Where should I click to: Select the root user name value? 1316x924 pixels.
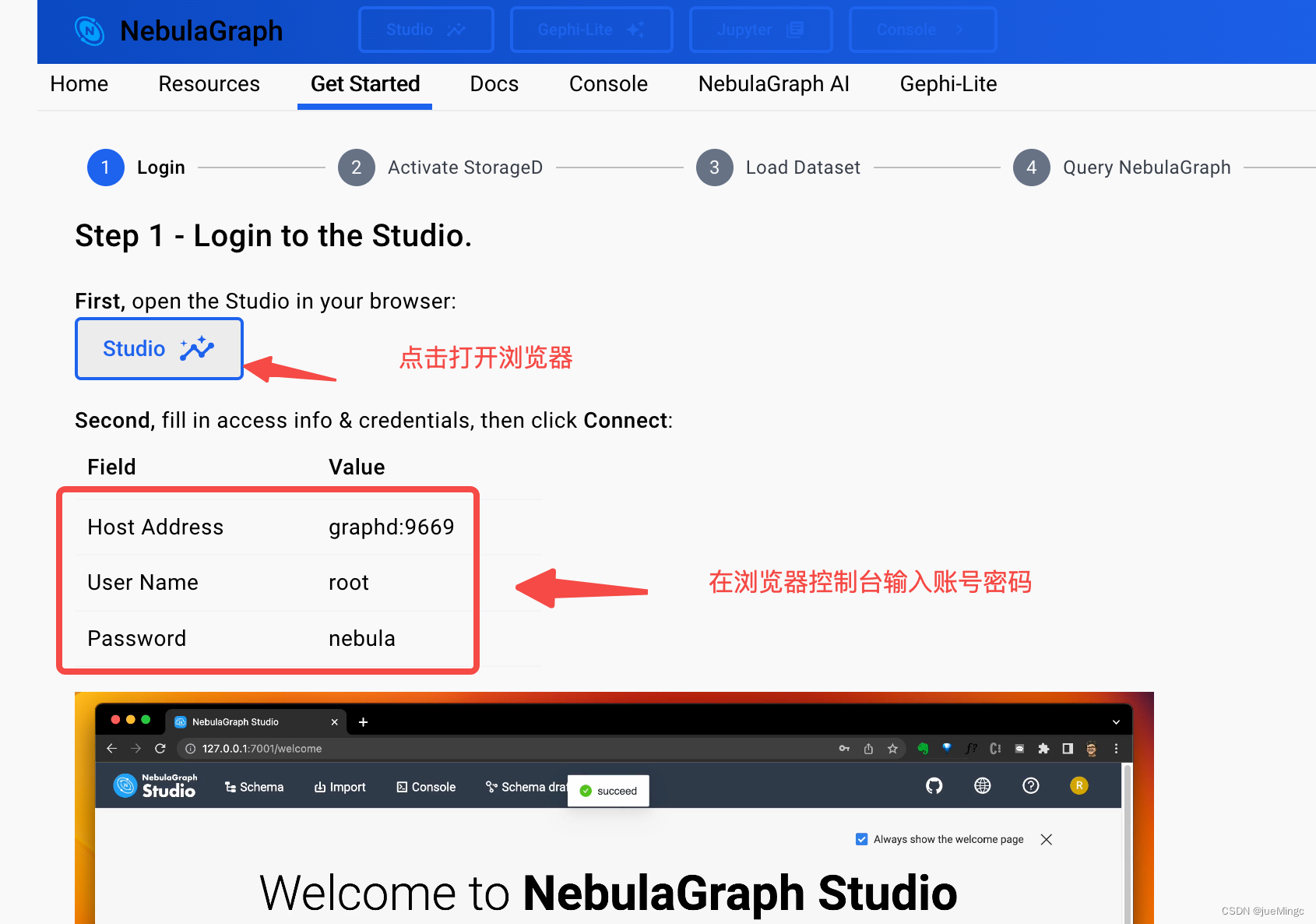(349, 583)
